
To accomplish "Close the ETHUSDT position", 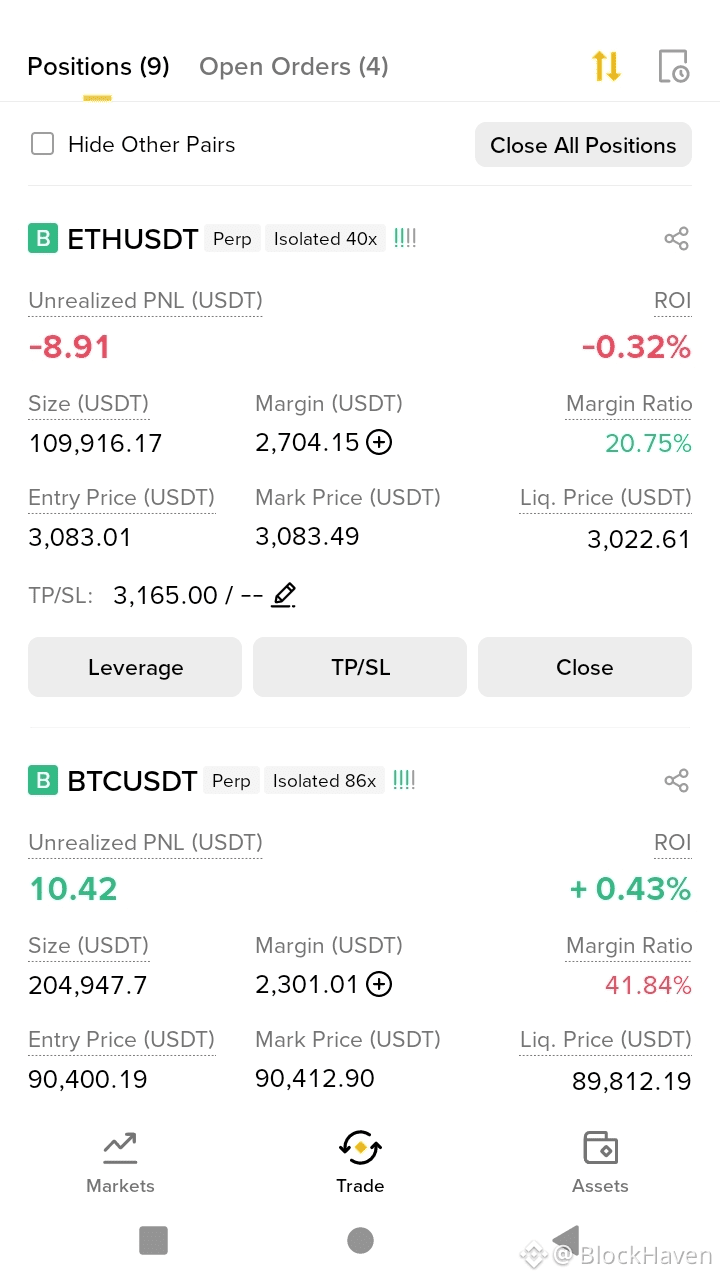I will (585, 667).
